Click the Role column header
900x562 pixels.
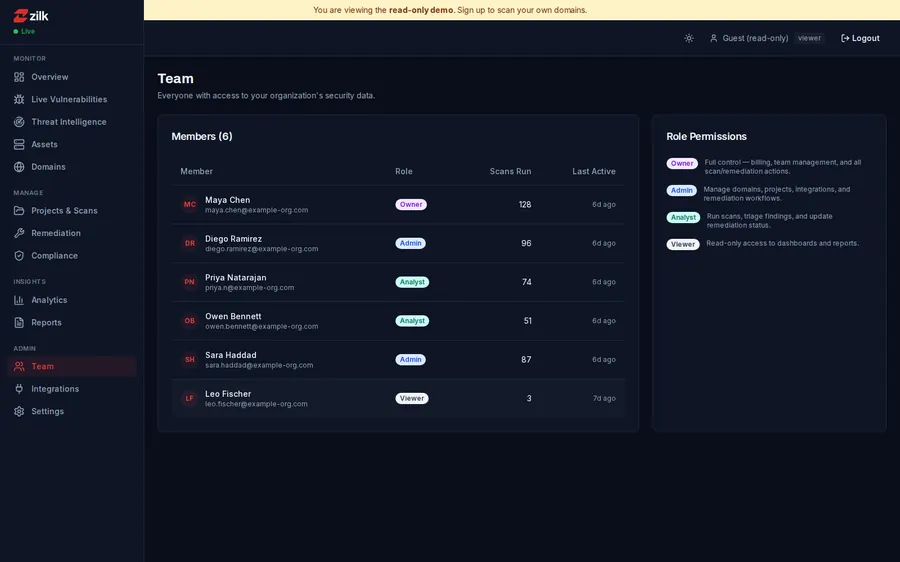point(404,171)
